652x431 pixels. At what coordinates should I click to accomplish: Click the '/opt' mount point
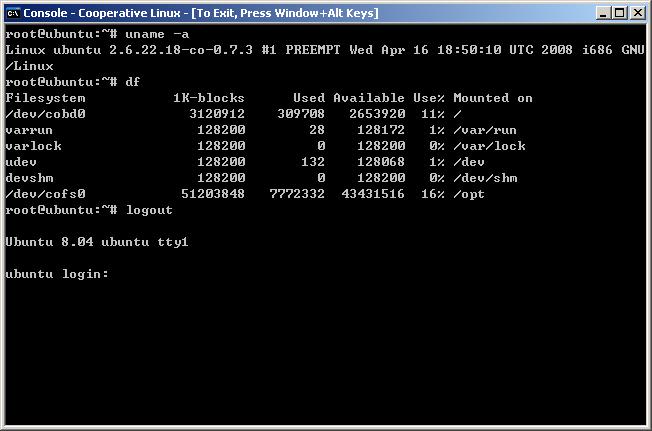coord(469,194)
